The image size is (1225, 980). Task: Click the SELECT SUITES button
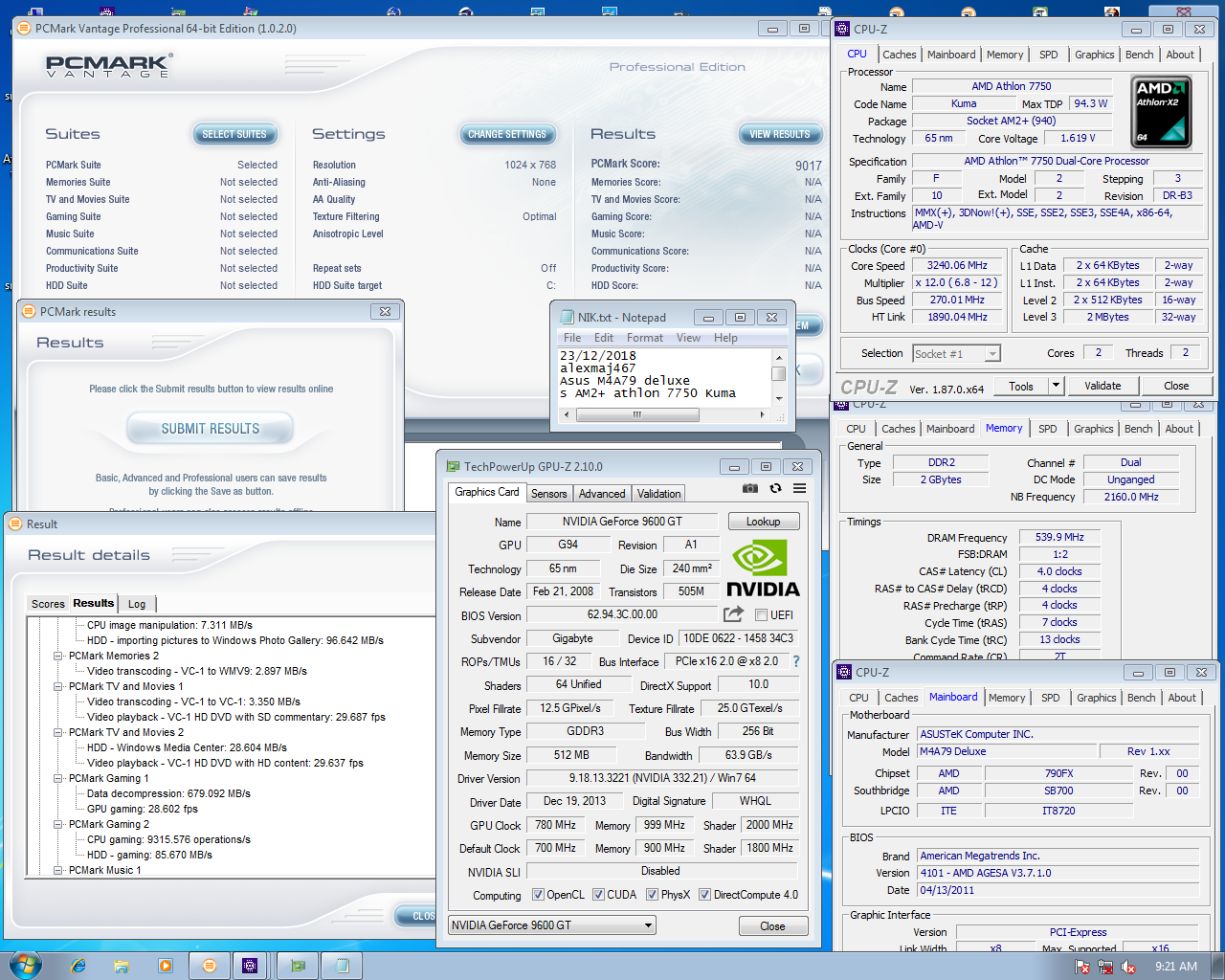point(234,134)
